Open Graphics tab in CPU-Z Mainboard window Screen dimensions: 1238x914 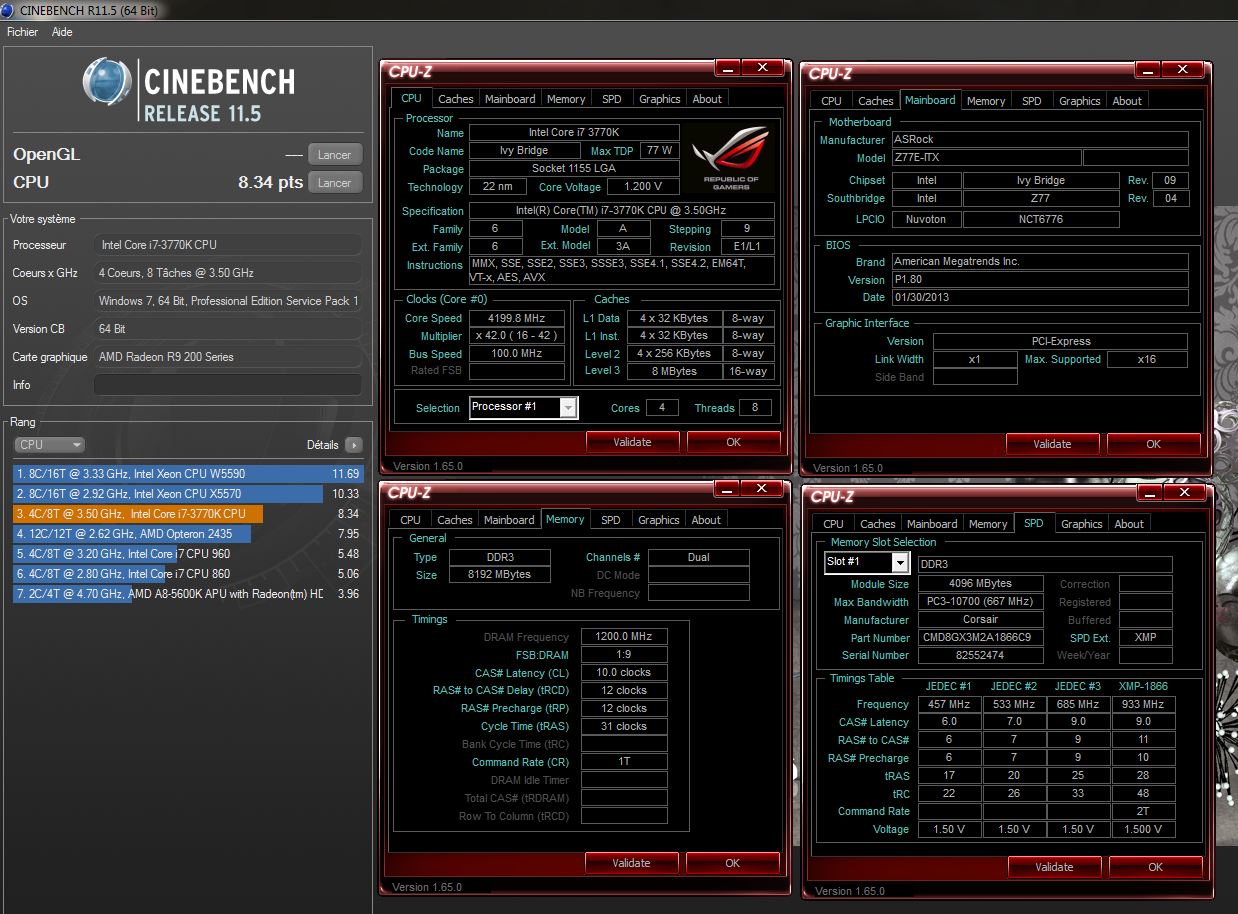point(1079,101)
